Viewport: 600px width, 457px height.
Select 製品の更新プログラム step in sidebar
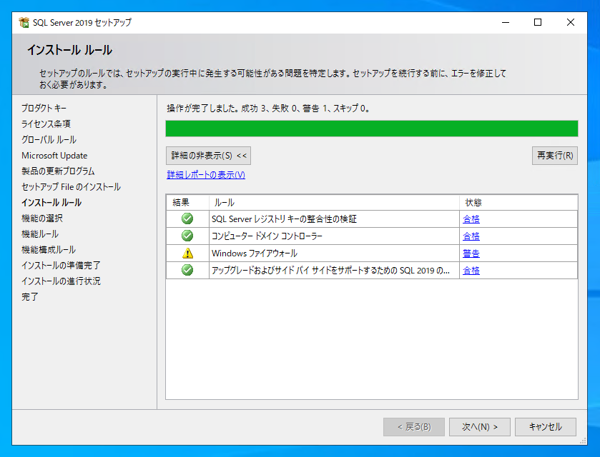58,171
